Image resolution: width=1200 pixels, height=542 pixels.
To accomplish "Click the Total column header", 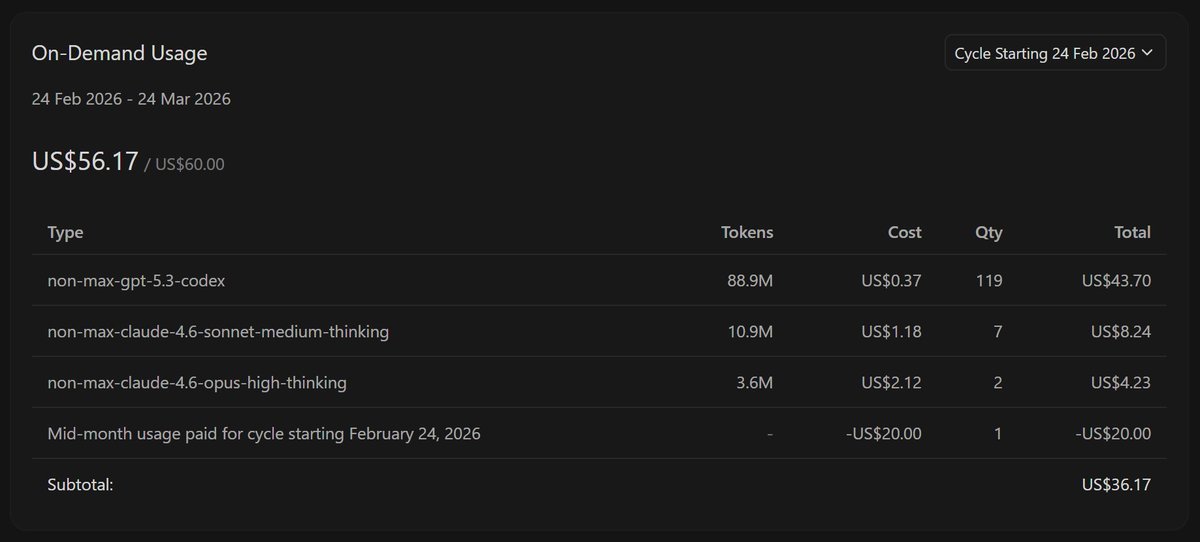I will [x=1132, y=232].
